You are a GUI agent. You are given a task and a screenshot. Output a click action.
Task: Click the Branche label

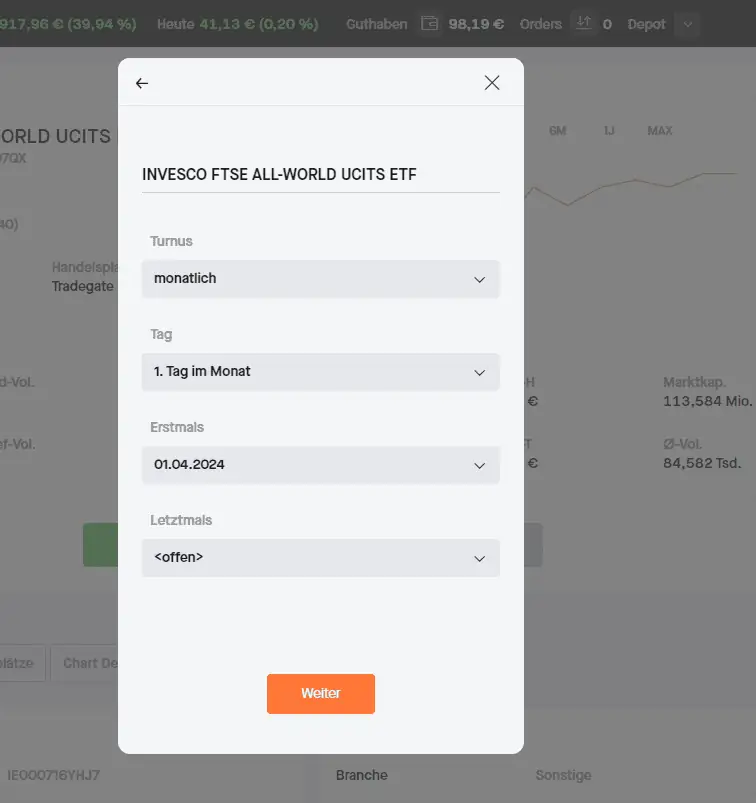click(x=362, y=775)
